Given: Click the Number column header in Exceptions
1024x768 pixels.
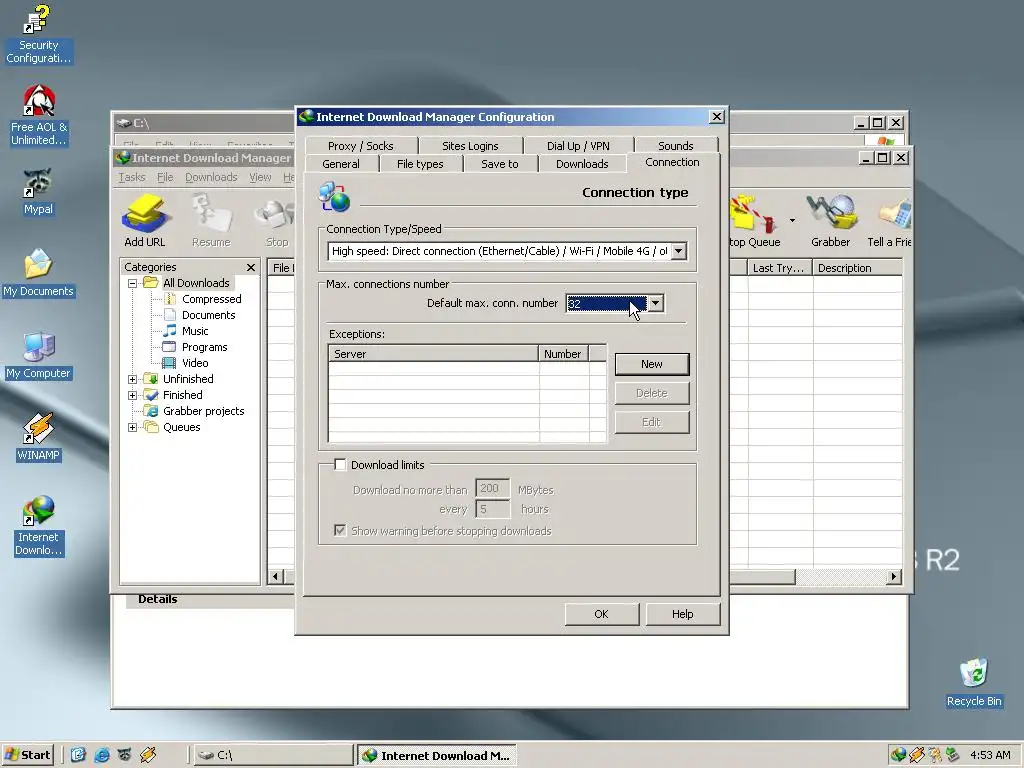Looking at the screenshot, I should pos(564,353).
